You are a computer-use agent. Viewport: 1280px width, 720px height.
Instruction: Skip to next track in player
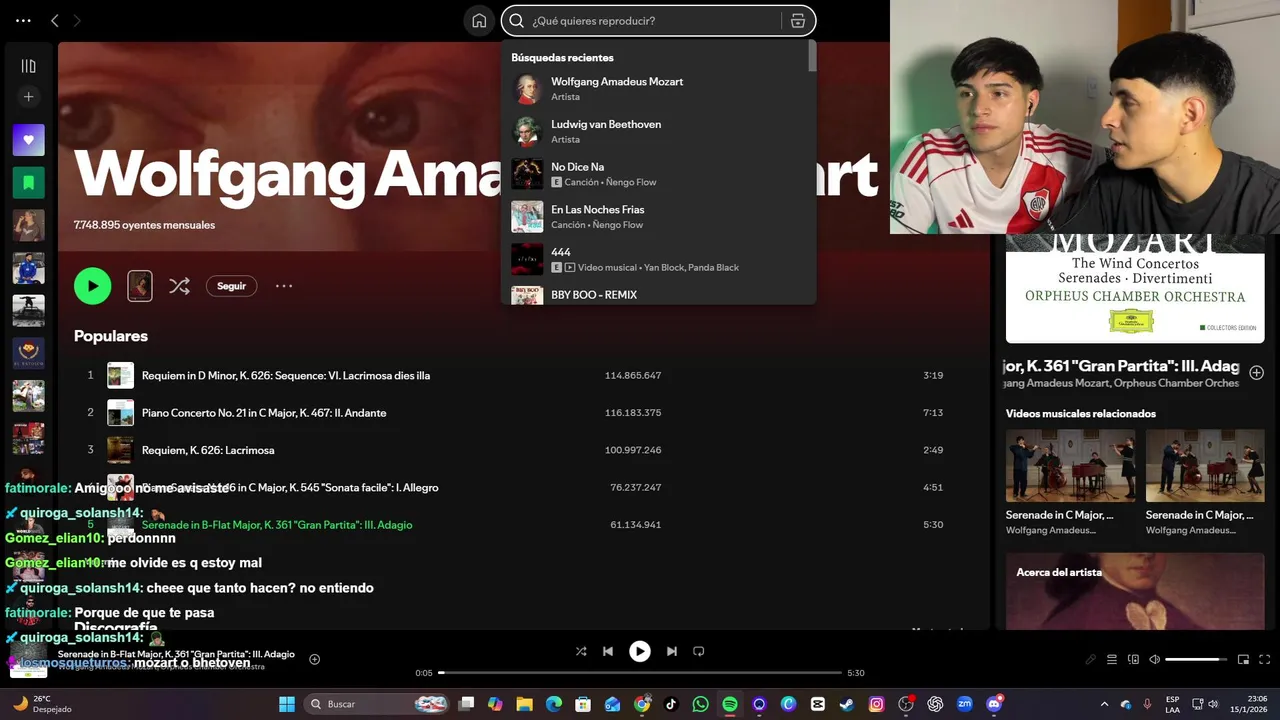[672, 651]
